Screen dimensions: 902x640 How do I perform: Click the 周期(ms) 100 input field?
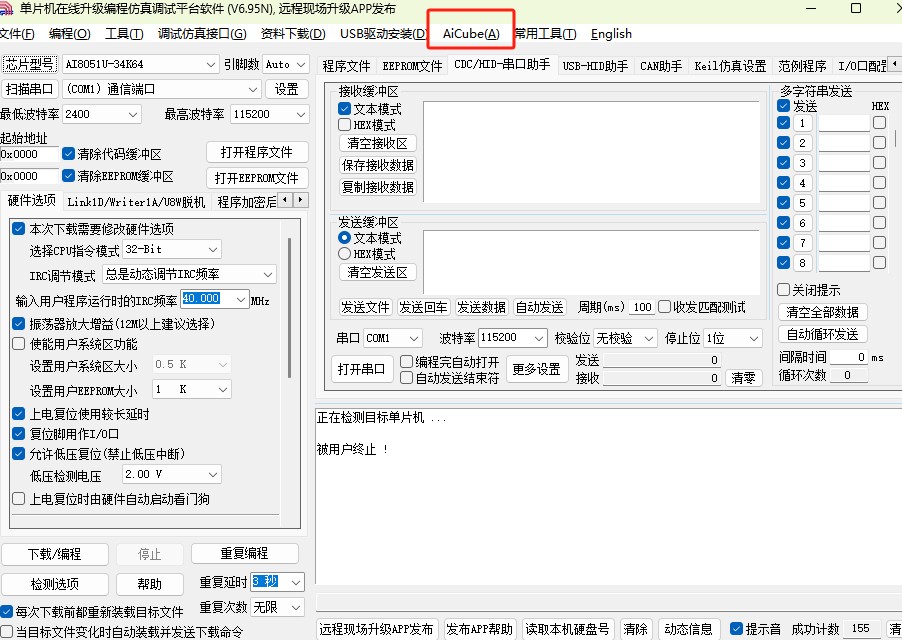click(642, 307)
